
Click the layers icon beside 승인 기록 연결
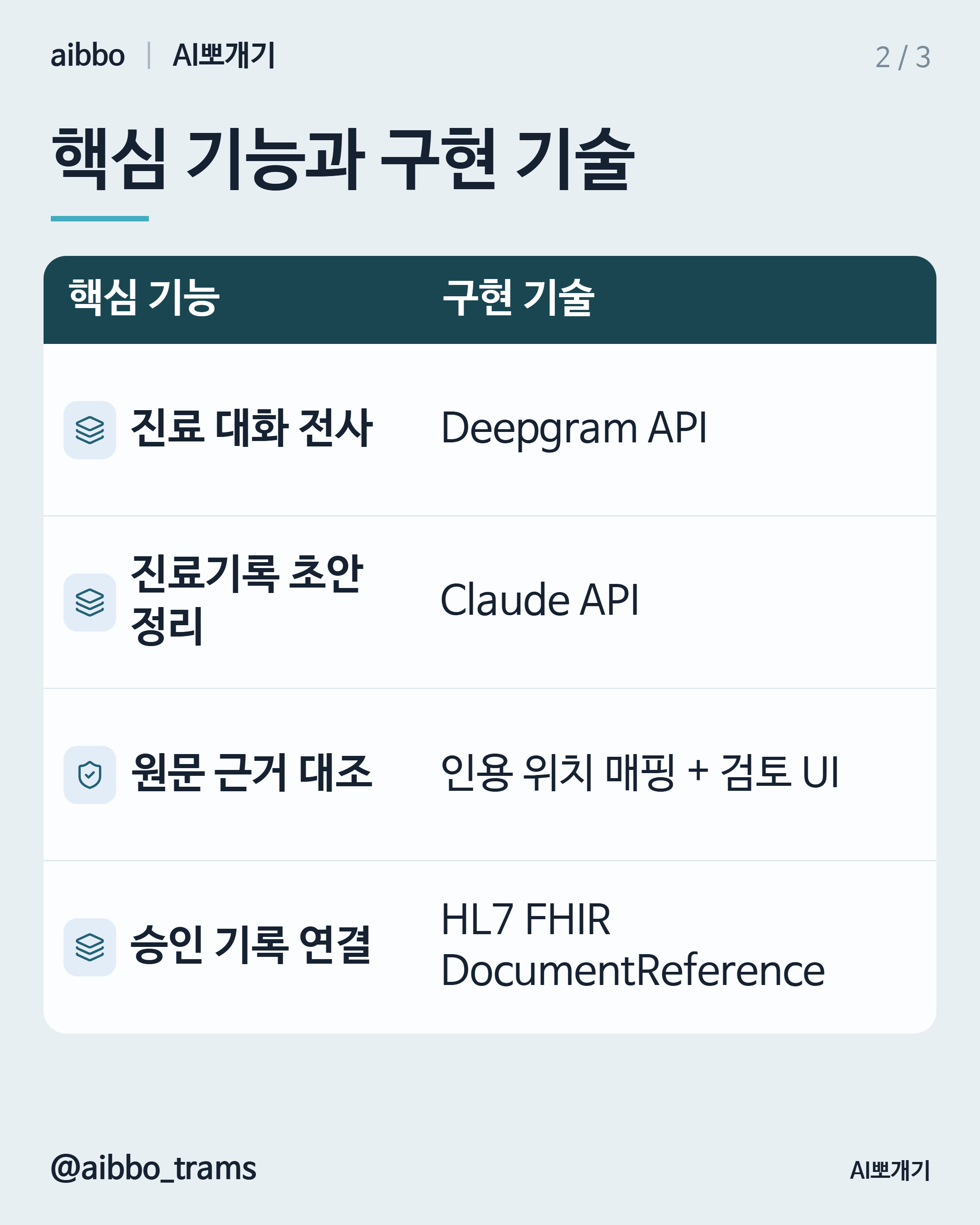(x=90, y=947)
